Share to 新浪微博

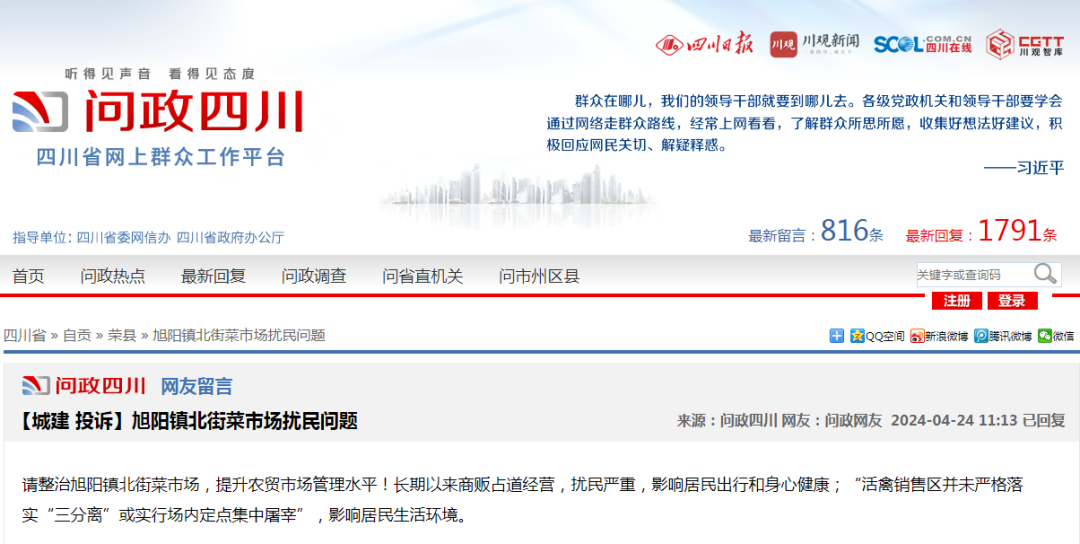939,336
